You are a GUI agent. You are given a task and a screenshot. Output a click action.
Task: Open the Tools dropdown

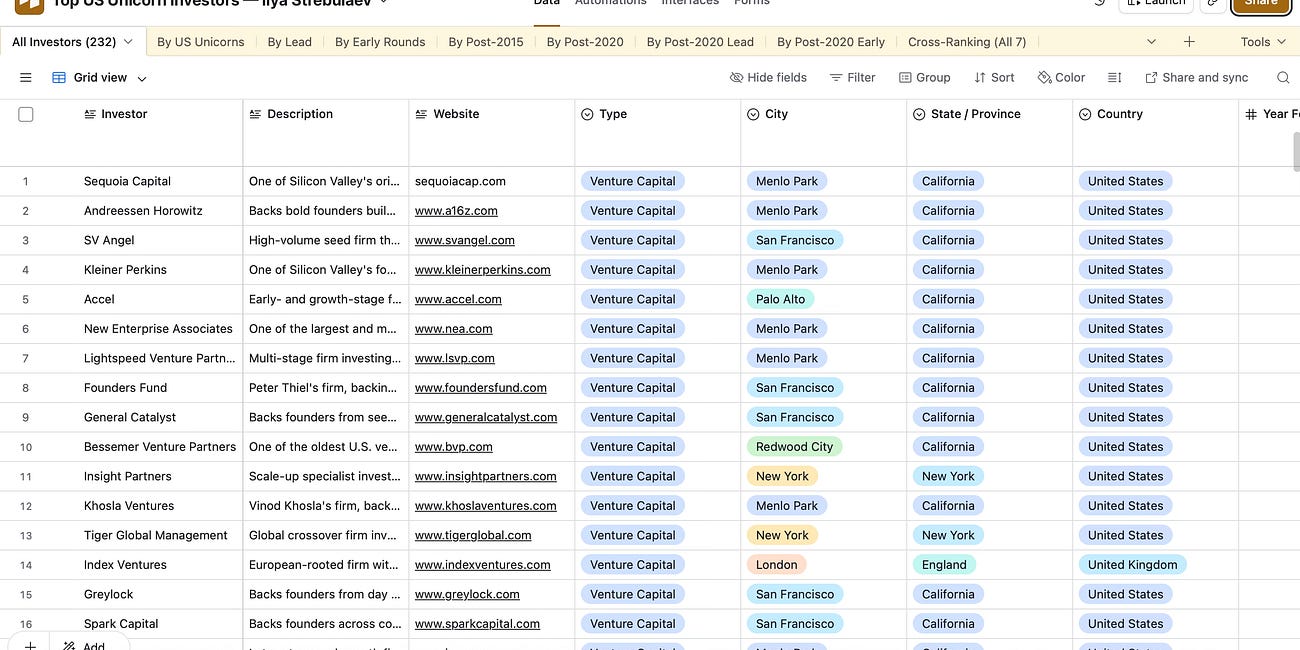(x=1263, y=42)
